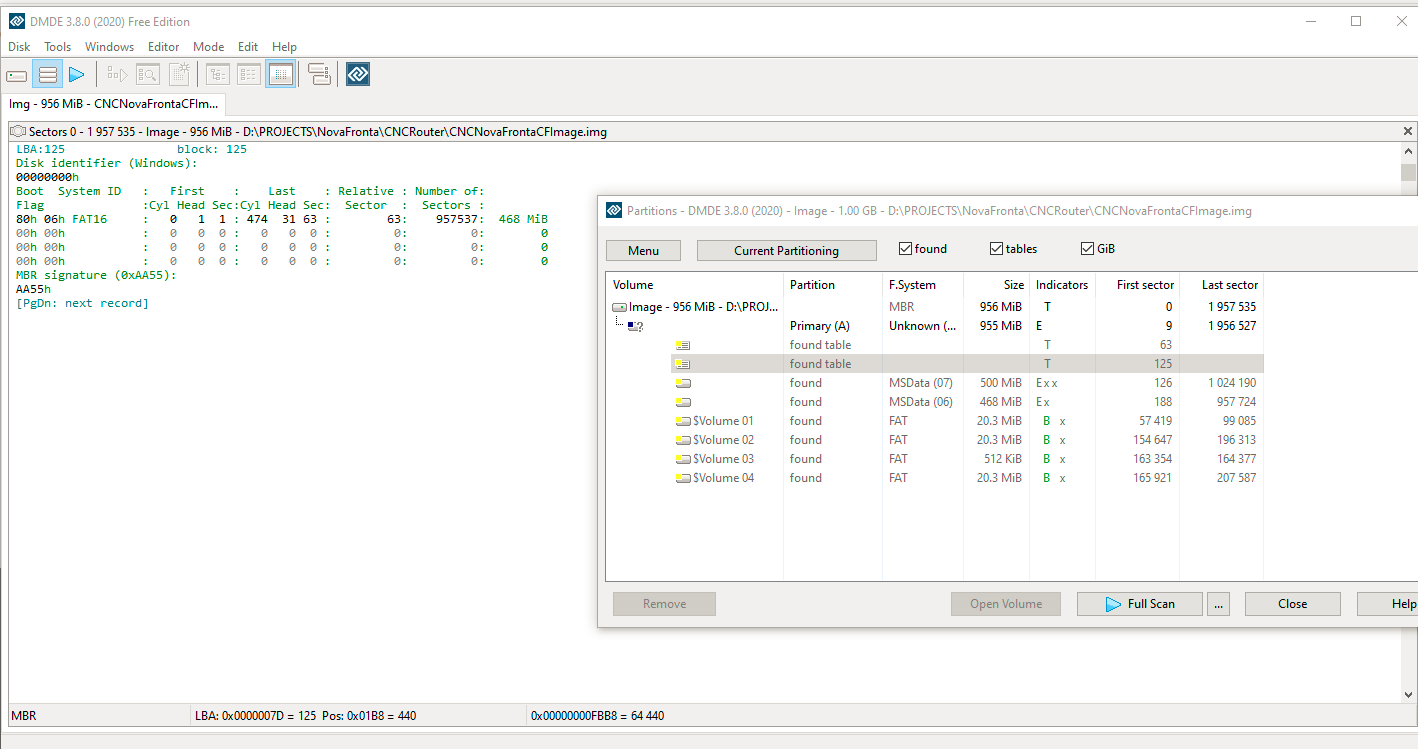Click the Full Scan button
This screenshot has height=749, width=1418.
click(1139, 604)
